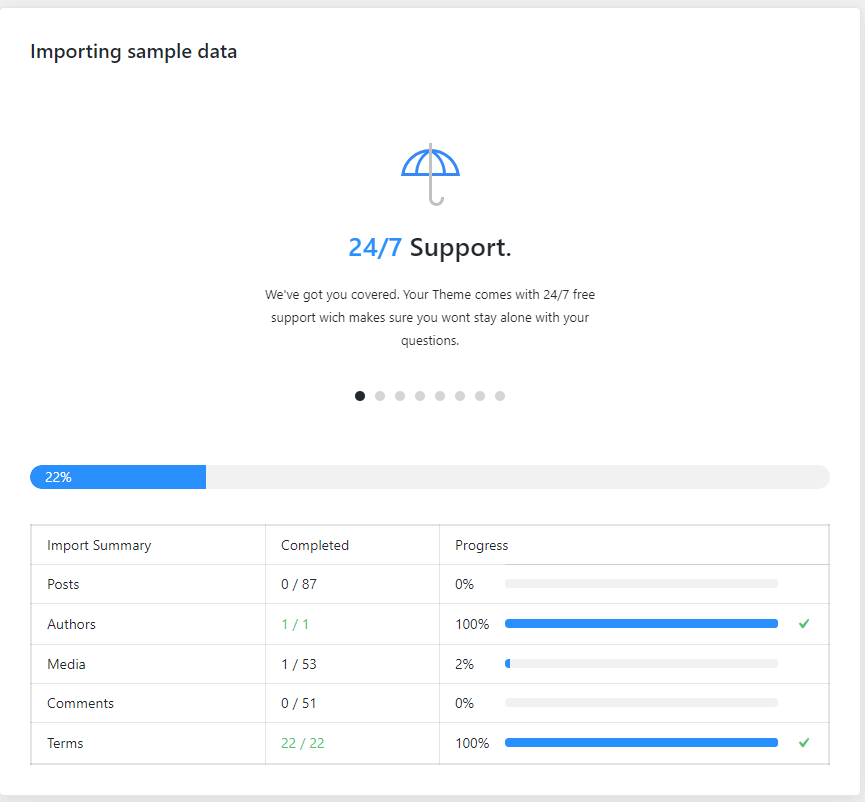Image resolution: width=865 pixels, height=802 pixels.
Task: Switch to the sixth carousel slide dot
Action: point(460,396)
